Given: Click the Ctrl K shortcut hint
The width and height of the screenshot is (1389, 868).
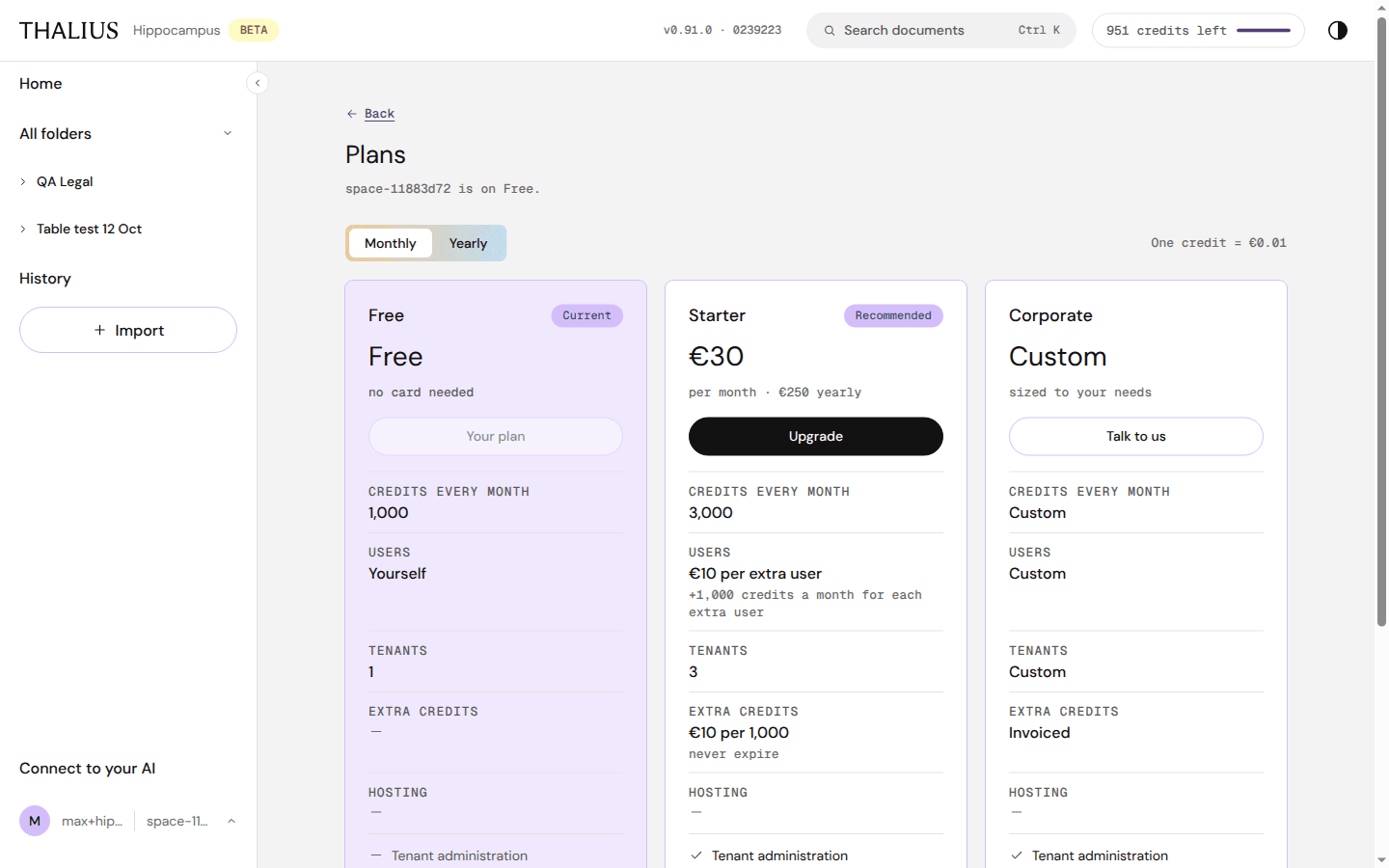Looking at the screenshot, I should coord(1039,30).
